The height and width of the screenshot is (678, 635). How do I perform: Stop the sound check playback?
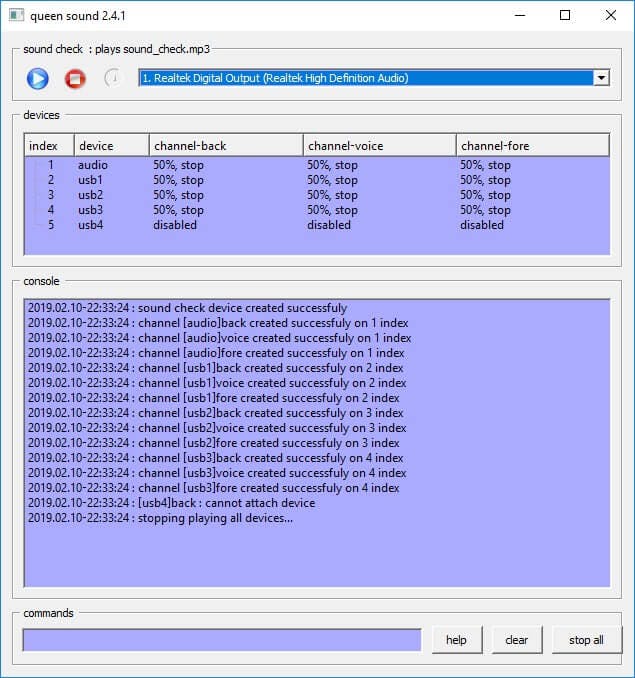(75, 78)
